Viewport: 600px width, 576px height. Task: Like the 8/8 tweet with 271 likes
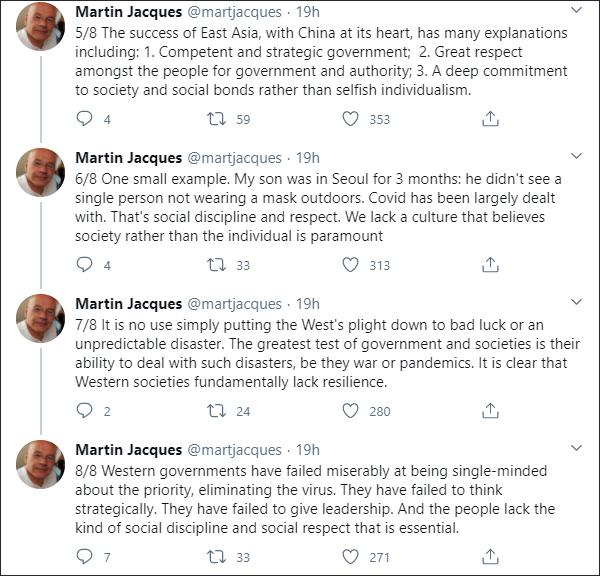coord(350,557)
